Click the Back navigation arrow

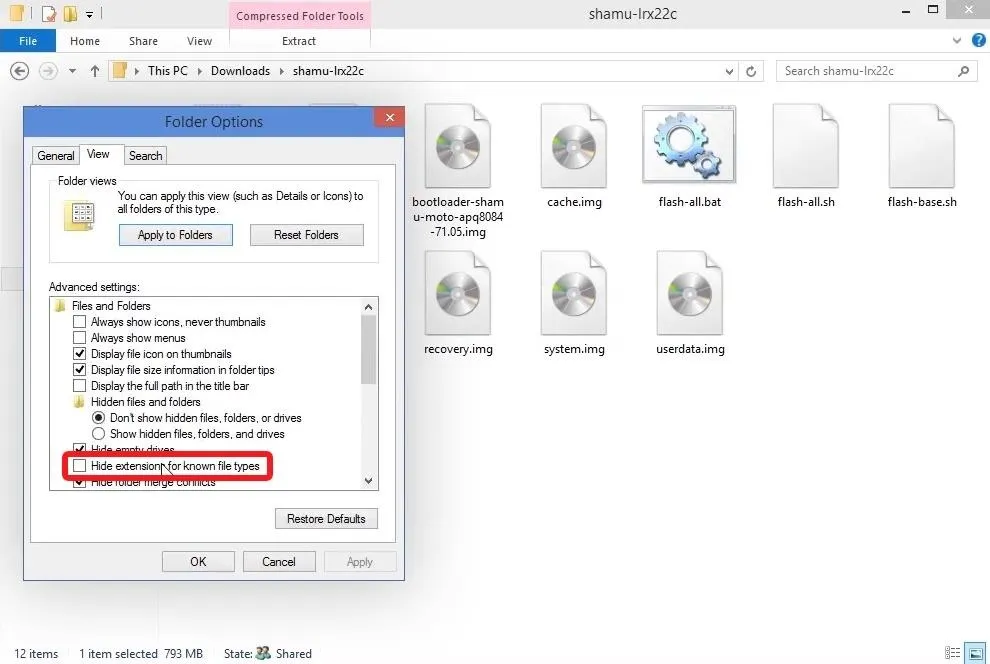[20, 71]
